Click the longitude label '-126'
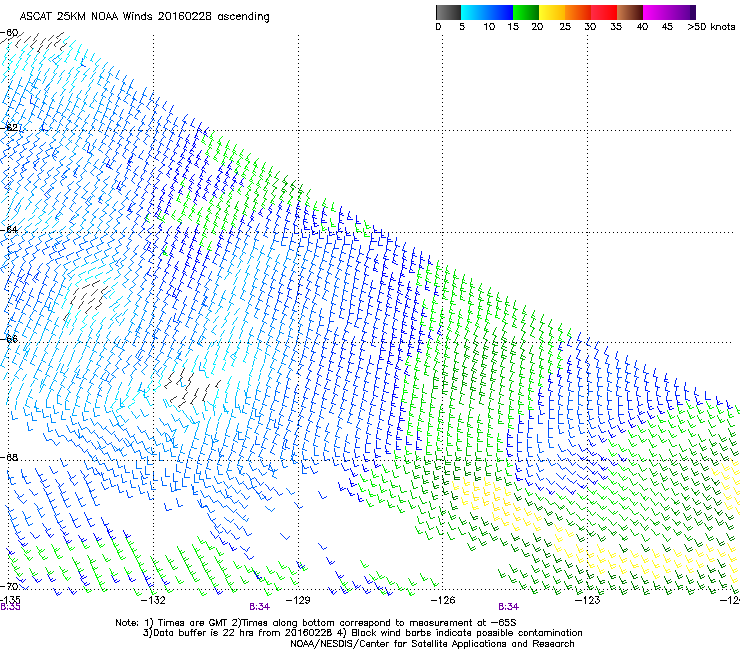 tap(443, 600)
